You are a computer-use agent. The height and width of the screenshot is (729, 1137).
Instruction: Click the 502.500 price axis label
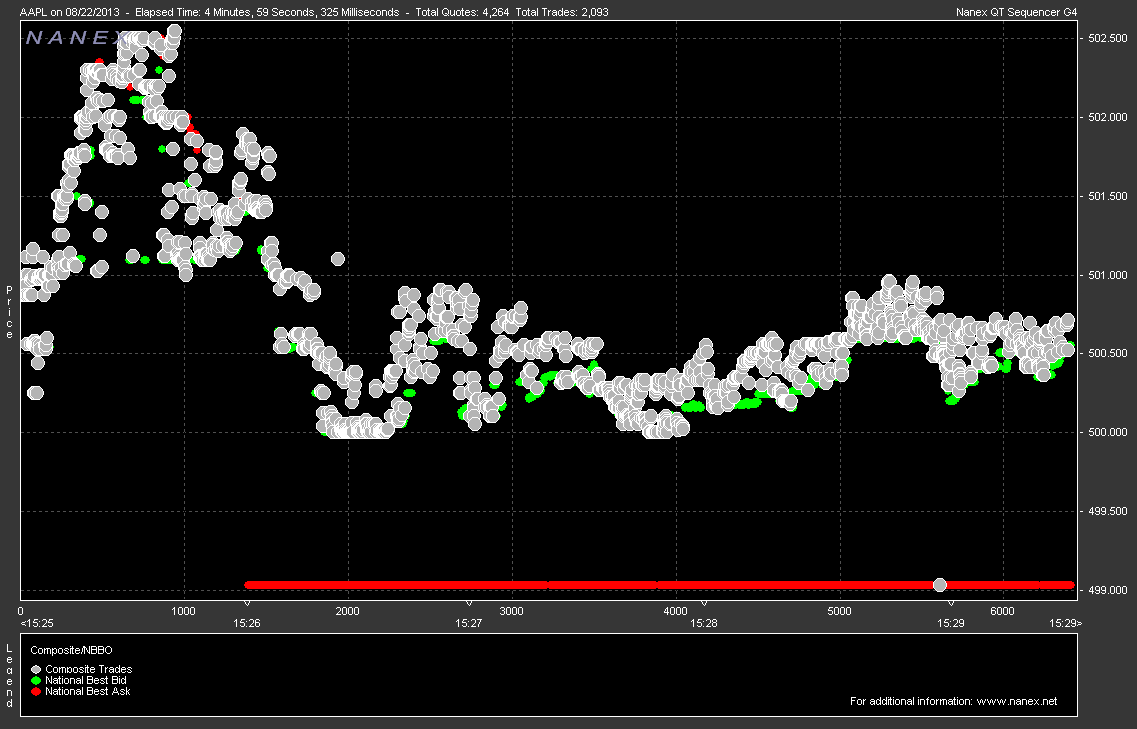1106,38
